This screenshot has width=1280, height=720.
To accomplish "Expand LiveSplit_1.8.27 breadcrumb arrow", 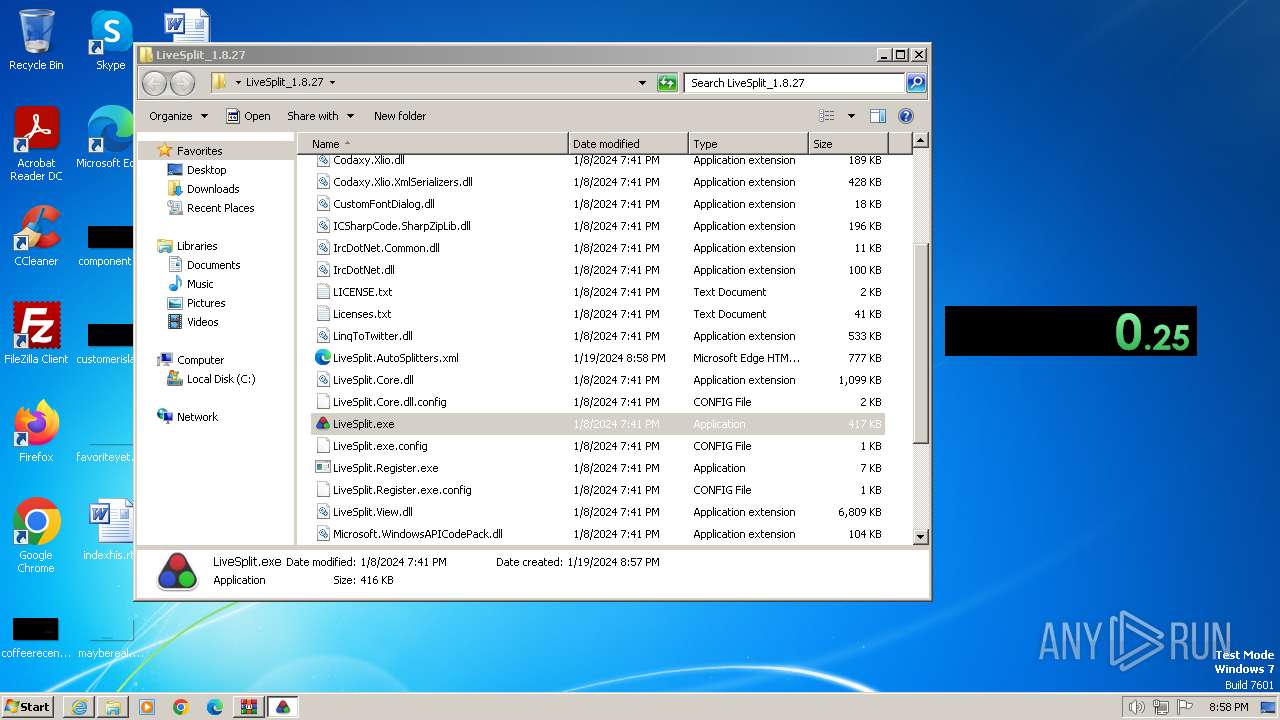I will coord(332,83).
